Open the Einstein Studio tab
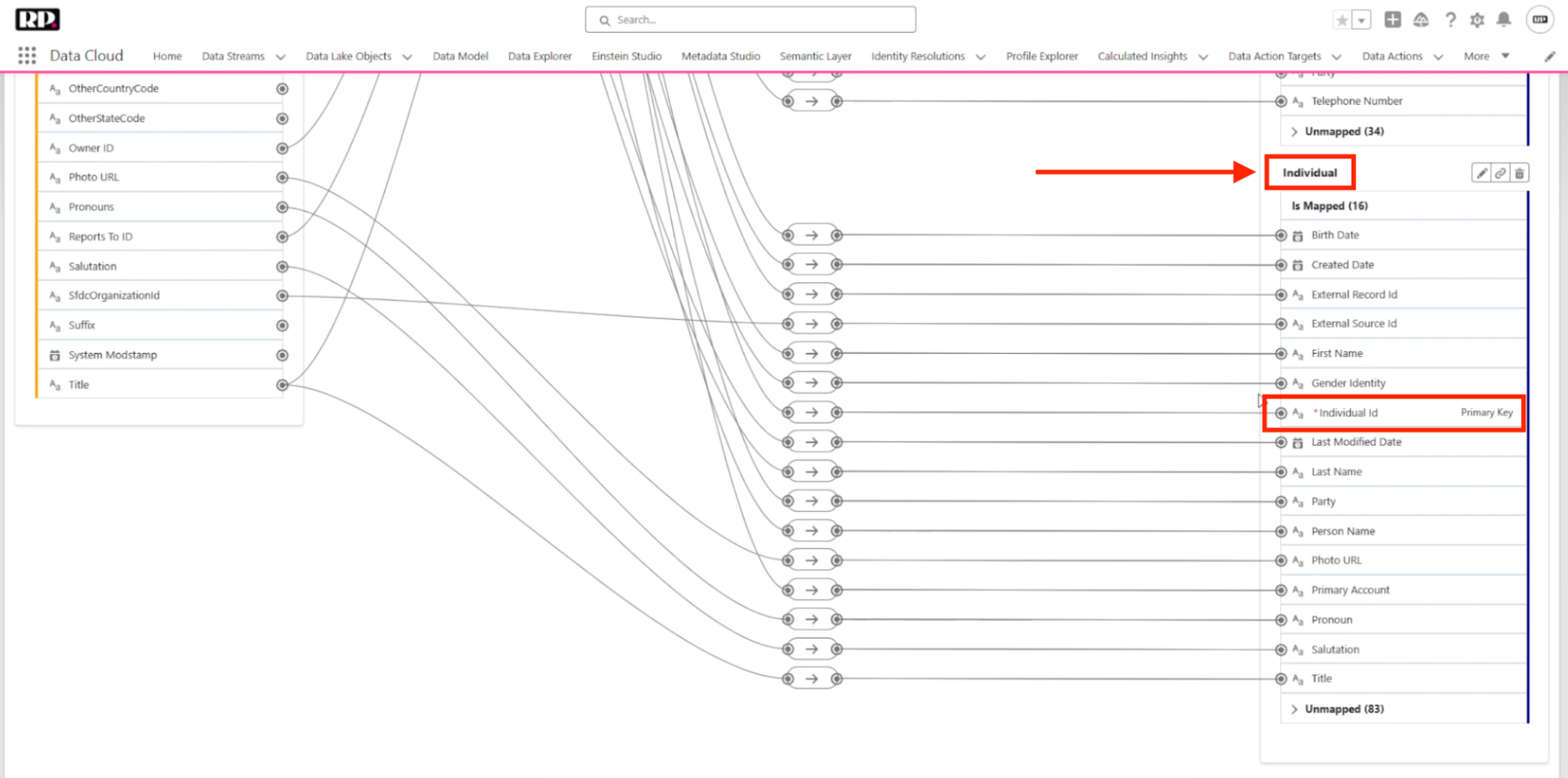Image resolution: width=1568 pixels, height=778 pixels. tap(626, 56)
